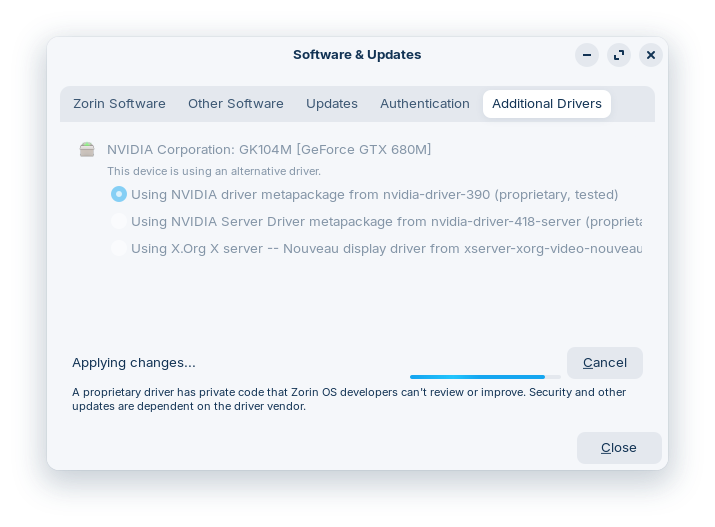This screenshot has height=527, width=715.
Task: Click the Additional Drivers tab
Action: [547, 104]
